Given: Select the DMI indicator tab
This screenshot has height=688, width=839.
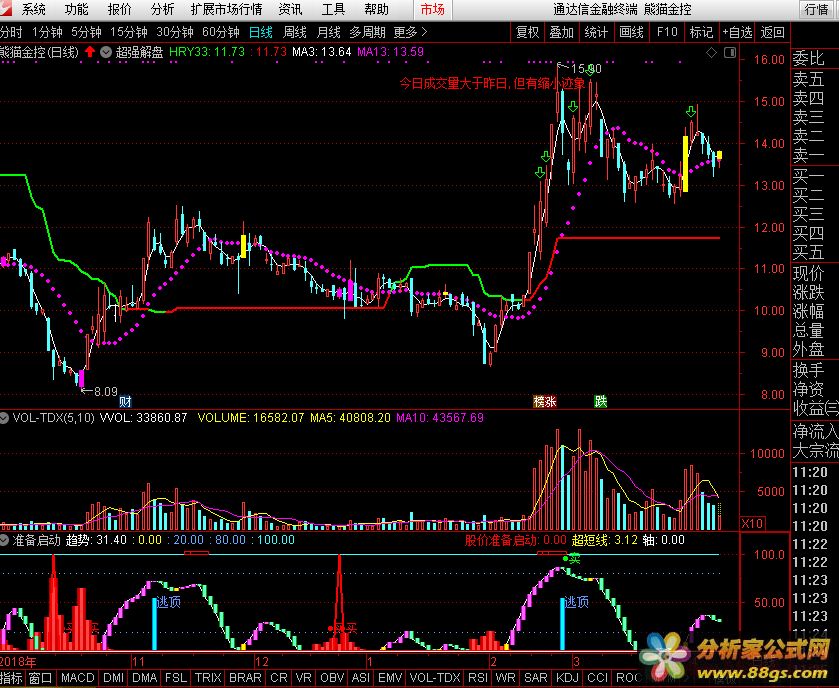Looking at the screenshot, I should 113,678.
